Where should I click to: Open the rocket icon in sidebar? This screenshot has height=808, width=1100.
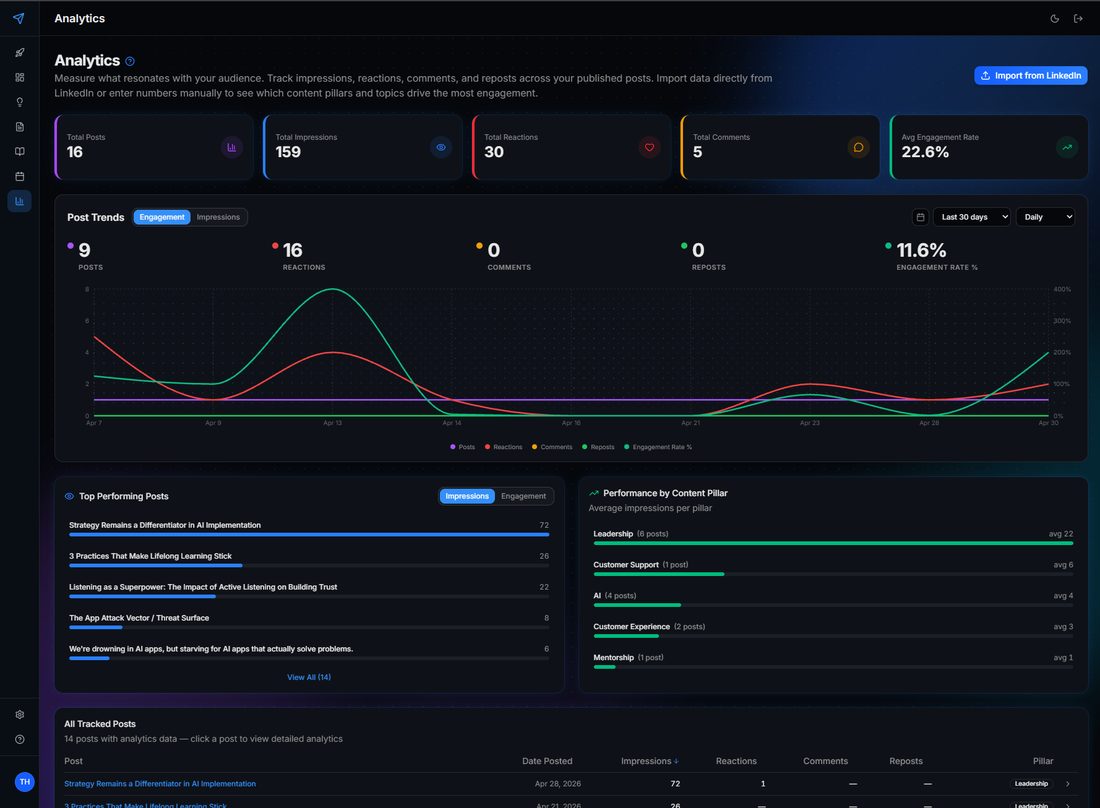[x=20, y=53]
